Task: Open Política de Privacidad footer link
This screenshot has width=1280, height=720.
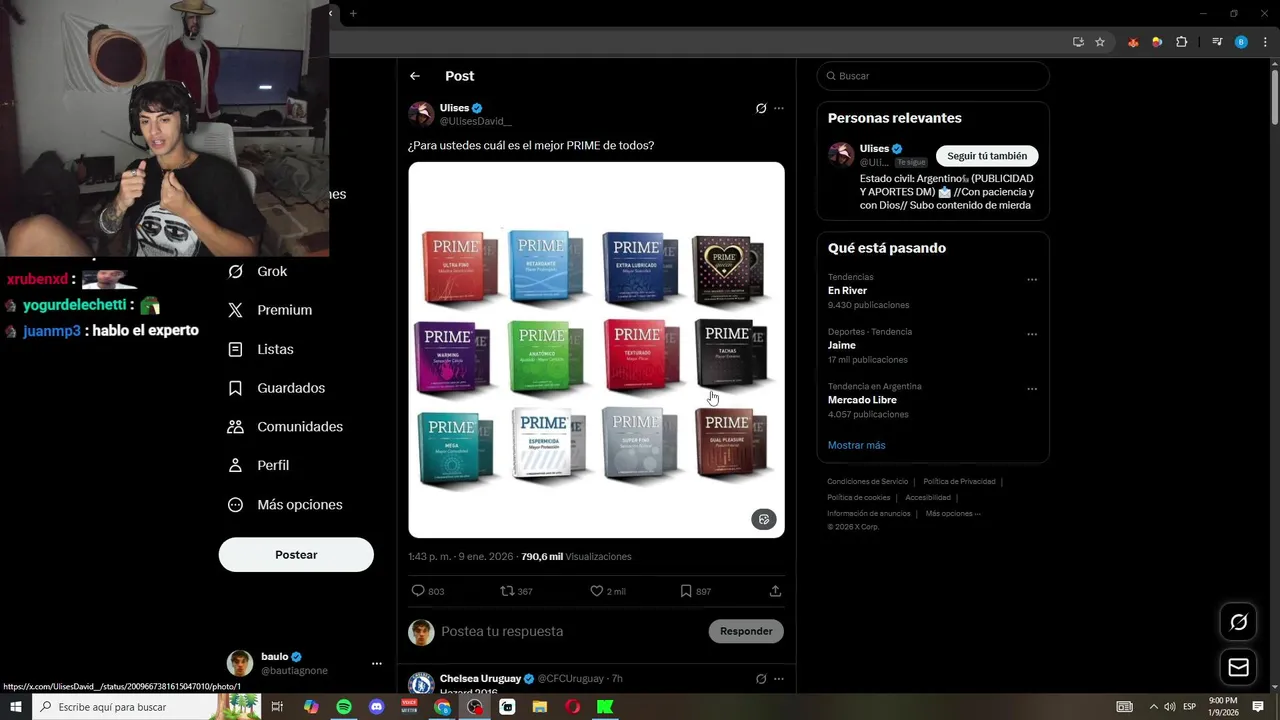Action: [959, 482]
